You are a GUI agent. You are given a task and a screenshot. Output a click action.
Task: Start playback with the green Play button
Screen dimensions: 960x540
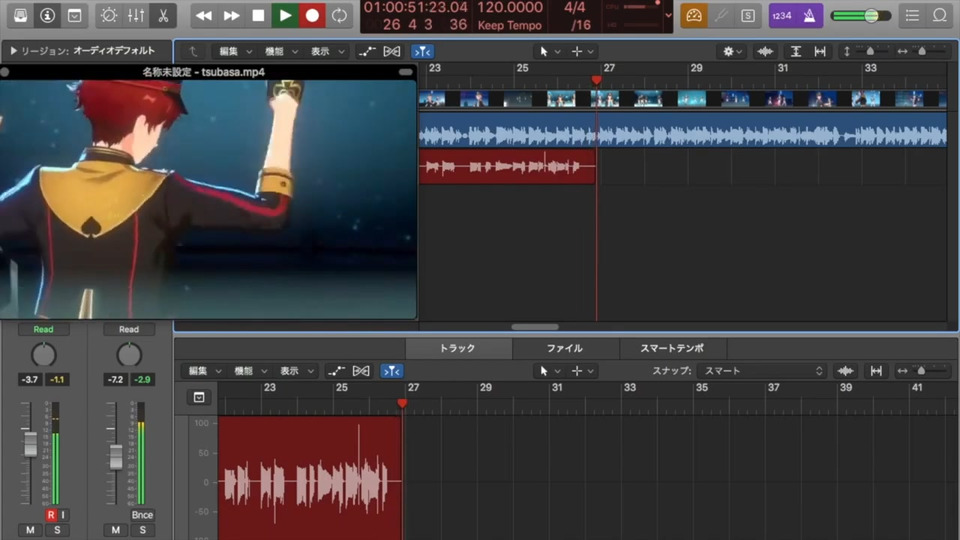[x=285, y=15]
